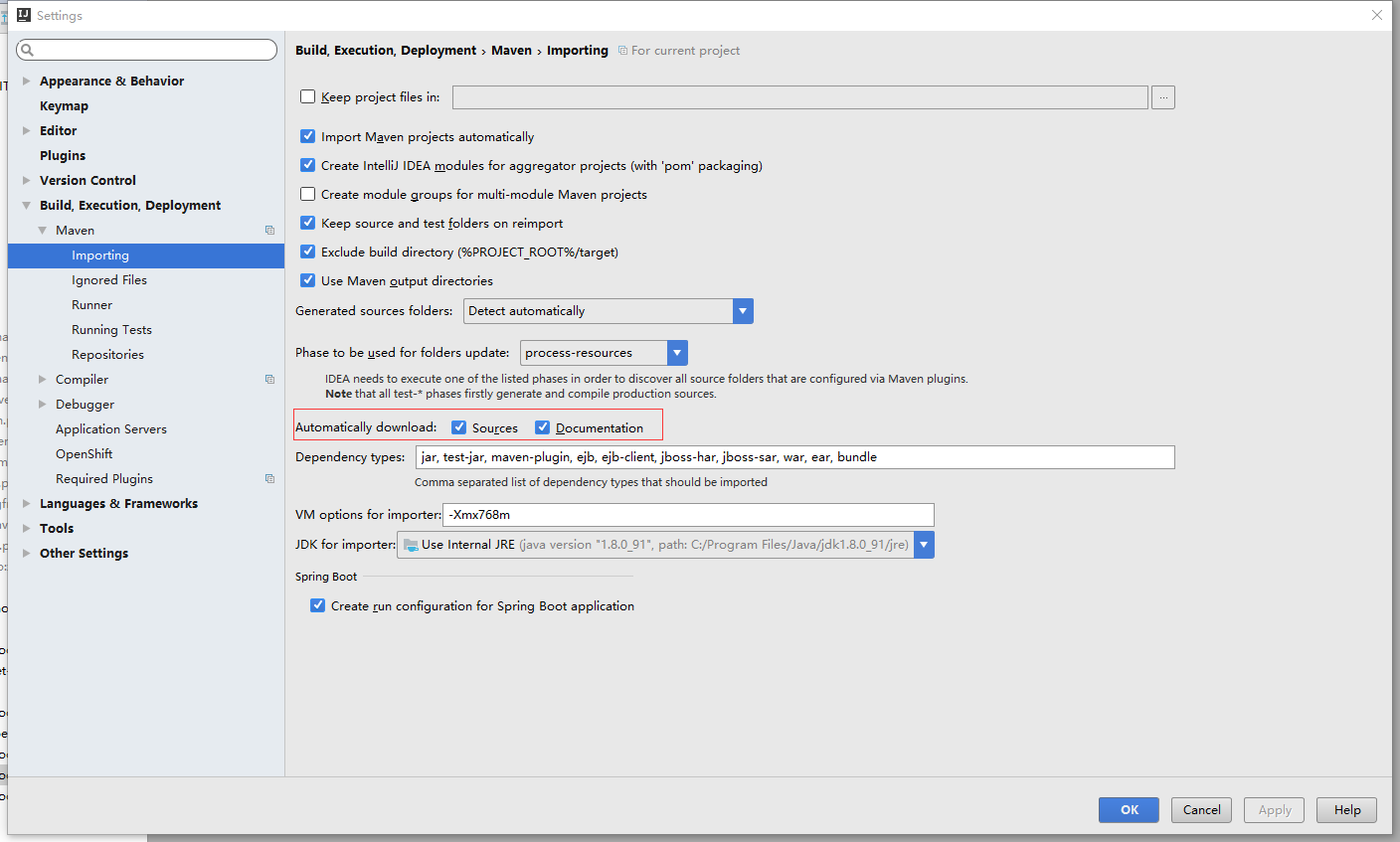The width and height of the screenshot is (1400, 842).
Task: Click the search magnifier icon in settings
Action: tap(28, 50)
